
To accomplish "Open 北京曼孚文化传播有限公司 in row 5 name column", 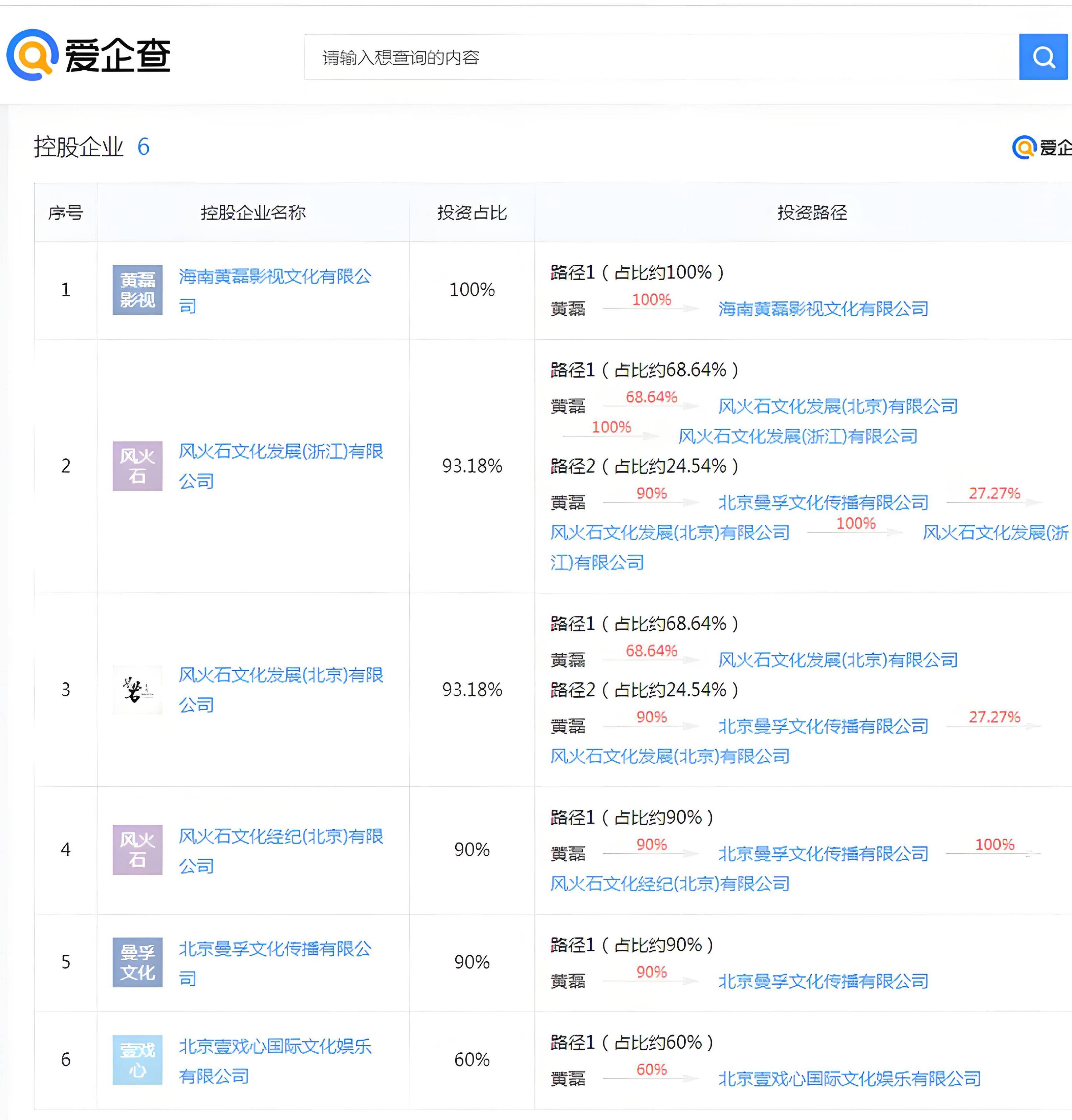I will click(275, 964).
